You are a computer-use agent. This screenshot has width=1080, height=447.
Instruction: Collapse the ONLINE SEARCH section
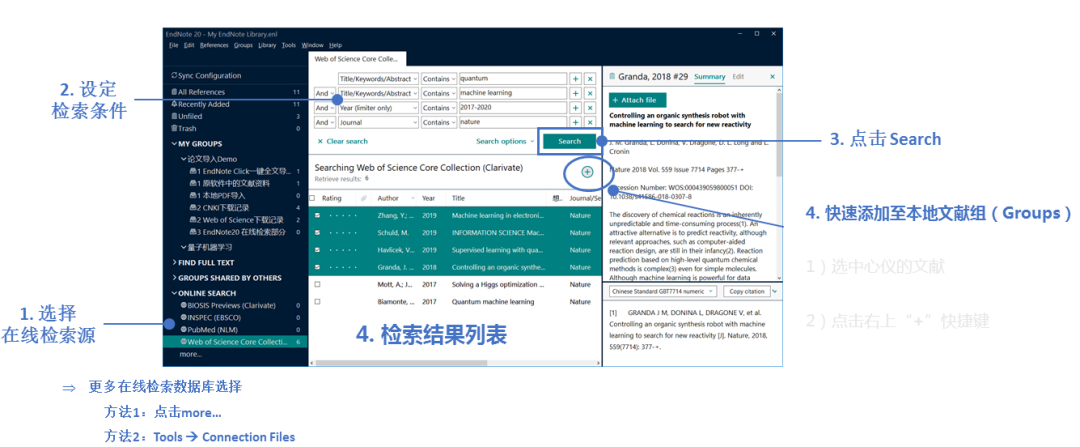(174, 293)
